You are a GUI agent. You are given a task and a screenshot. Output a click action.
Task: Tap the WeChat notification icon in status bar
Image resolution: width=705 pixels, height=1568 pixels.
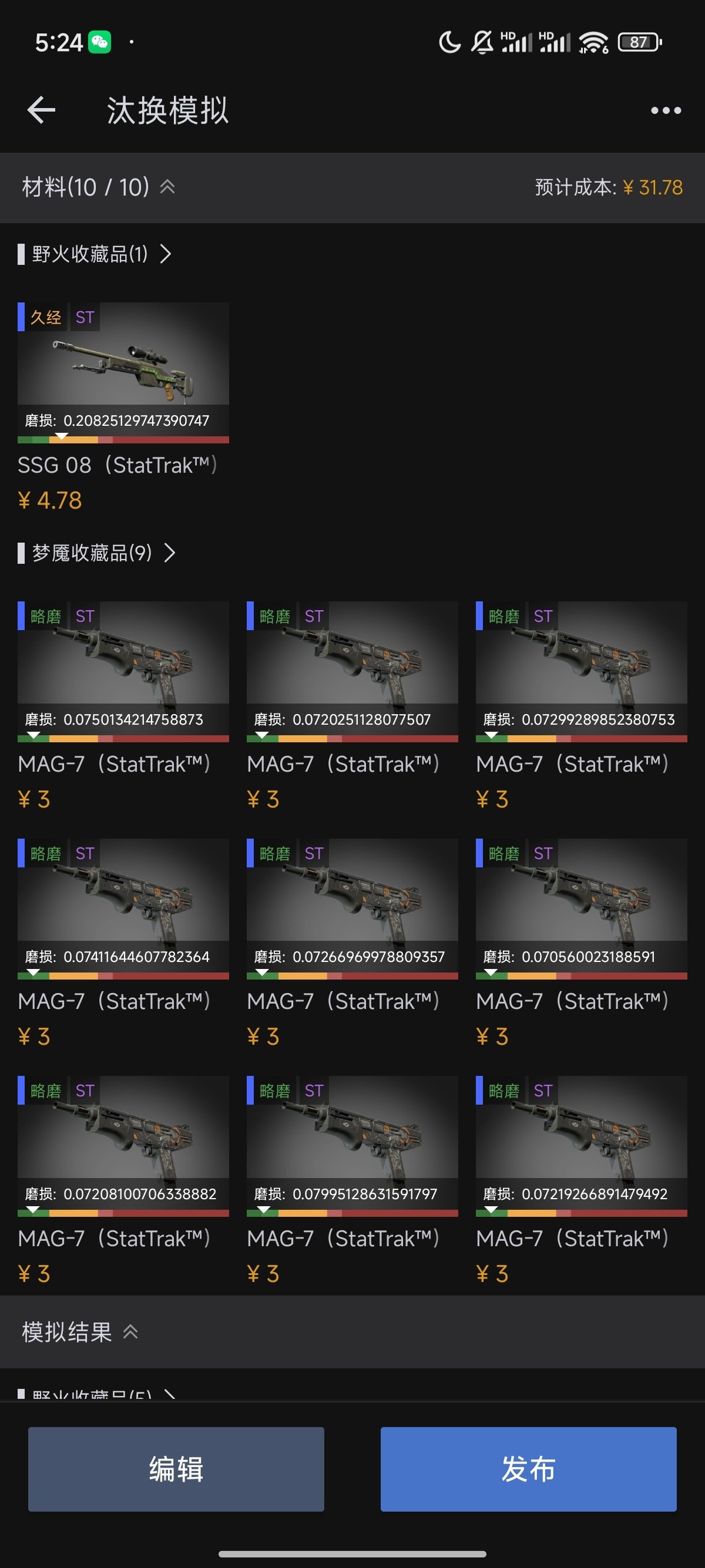coord(100,42)
